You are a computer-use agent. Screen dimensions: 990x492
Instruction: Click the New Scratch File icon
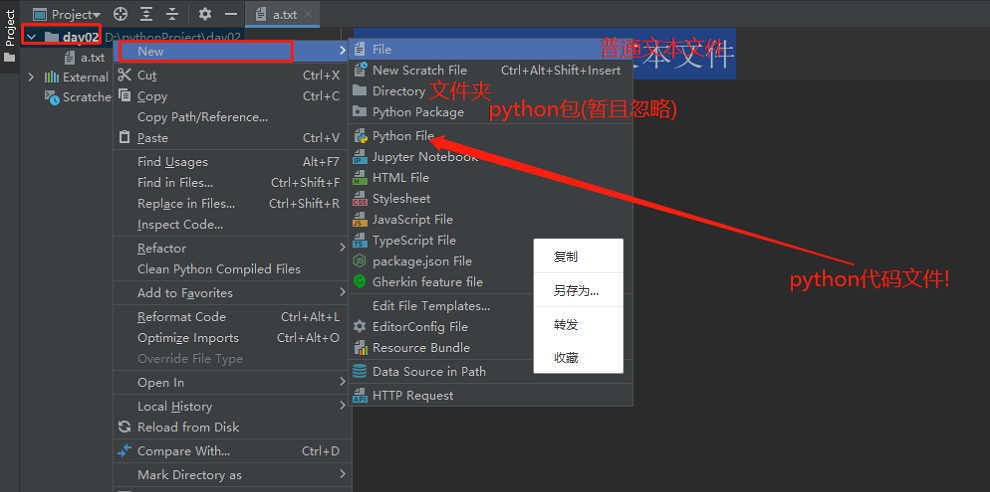(359, 70)
